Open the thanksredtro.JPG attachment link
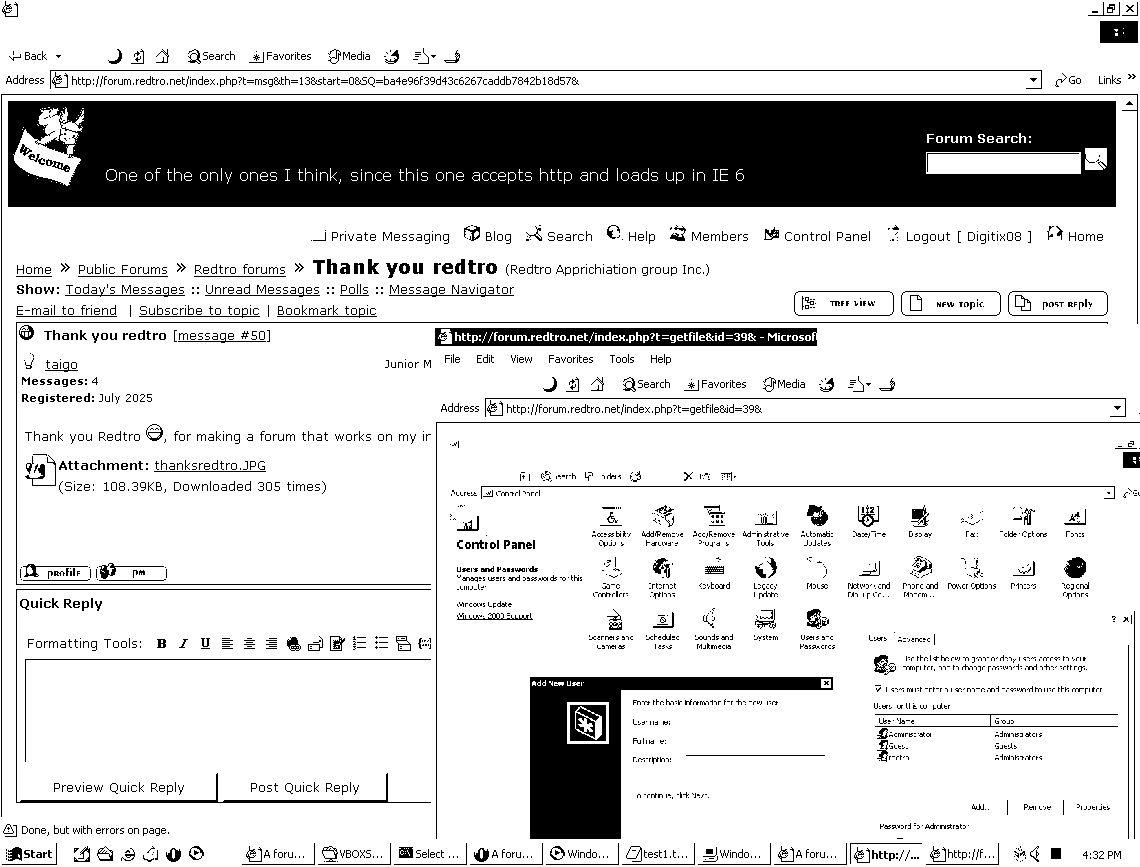Screen dimensions: 1140x867 point(209,465)
